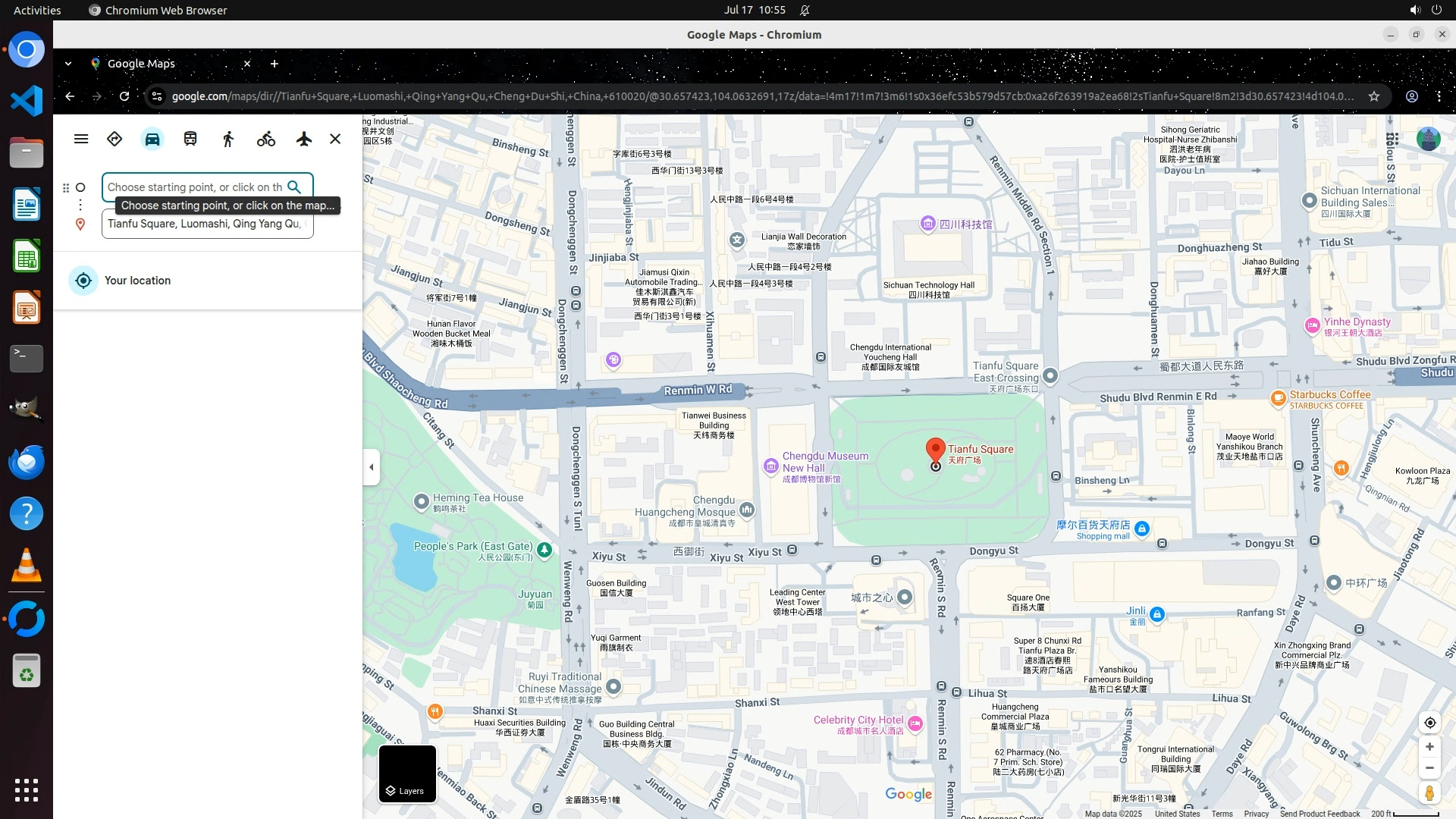Open the Layers map type switcher

point(407,773)
